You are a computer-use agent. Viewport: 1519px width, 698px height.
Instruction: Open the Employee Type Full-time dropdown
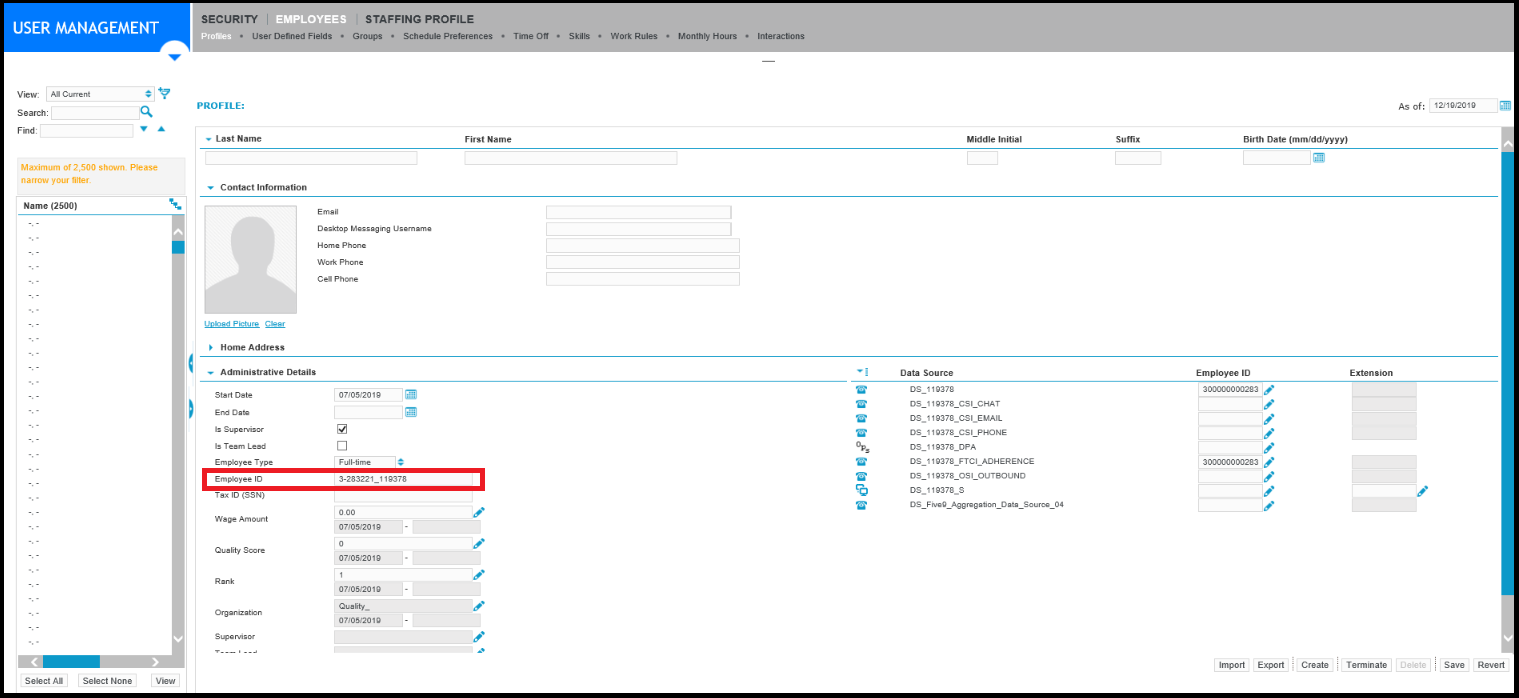tap(369, 462)
